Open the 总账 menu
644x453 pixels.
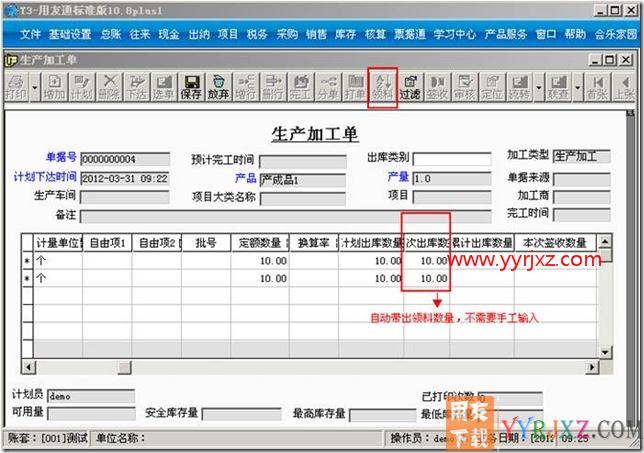tap(111, 34)
